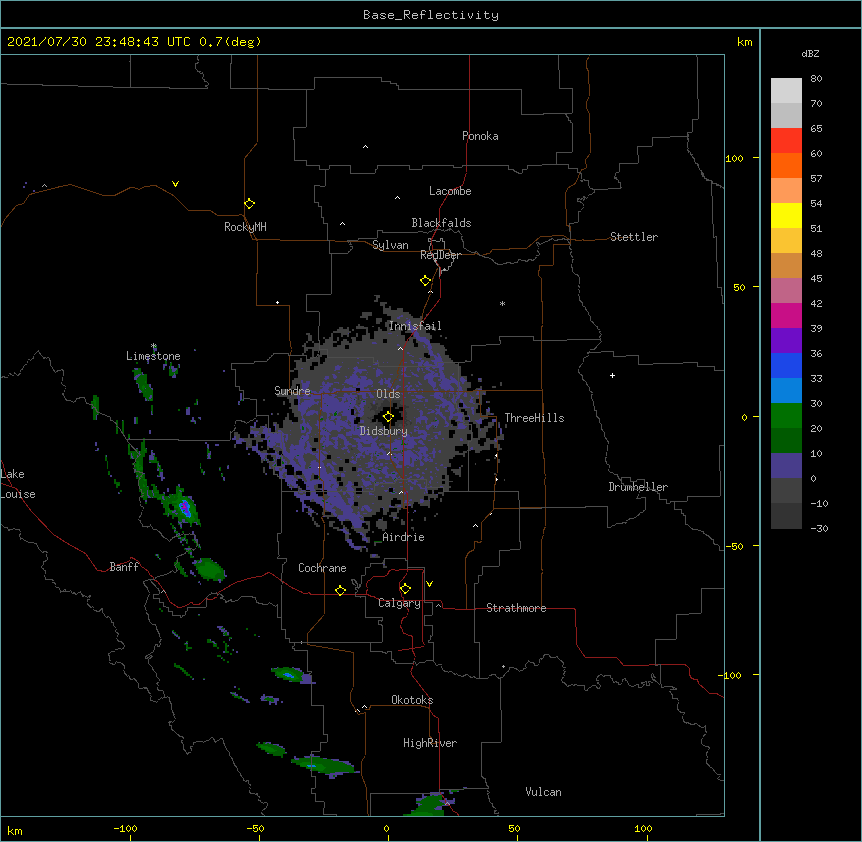This screenshot has width=862, height=842.
Task: Click the 0.7(deg) elevation label
Action: coord(230,42)
